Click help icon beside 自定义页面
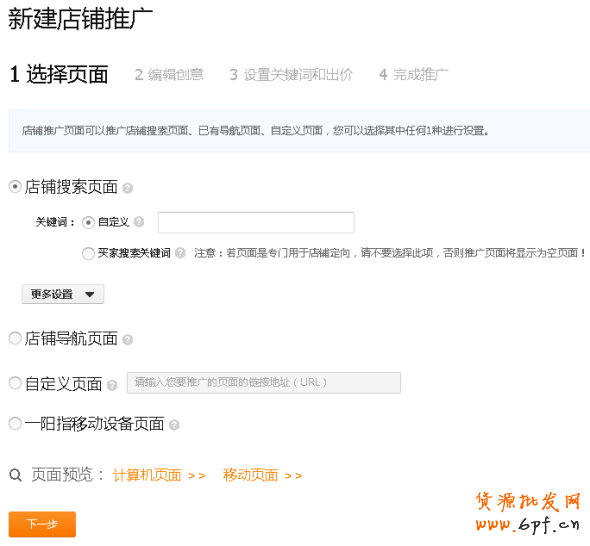 (x=112, y=385)
